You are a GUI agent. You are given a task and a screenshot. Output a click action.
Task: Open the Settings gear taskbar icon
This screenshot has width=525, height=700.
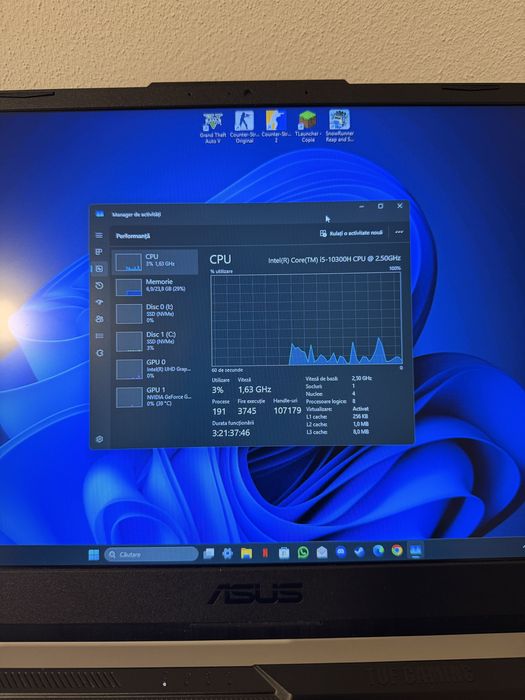(x=227, y=554)
